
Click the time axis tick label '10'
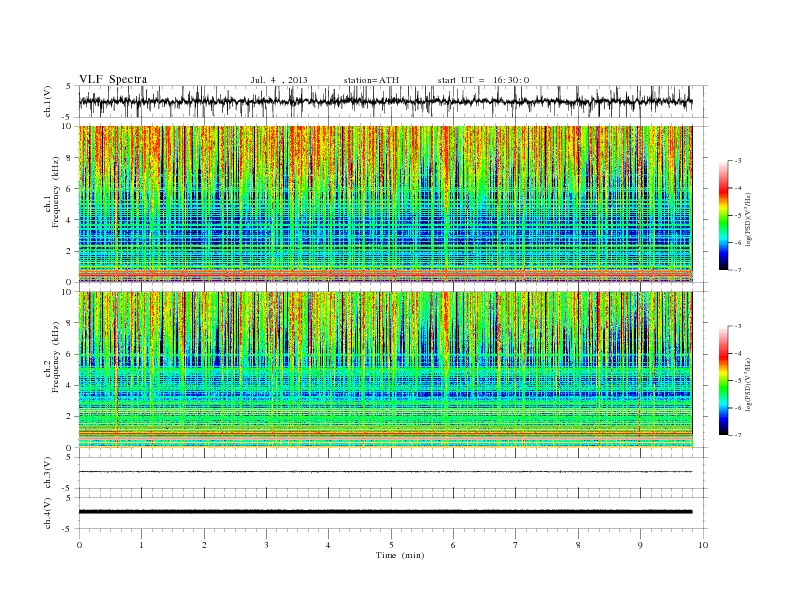click(703, 545)
